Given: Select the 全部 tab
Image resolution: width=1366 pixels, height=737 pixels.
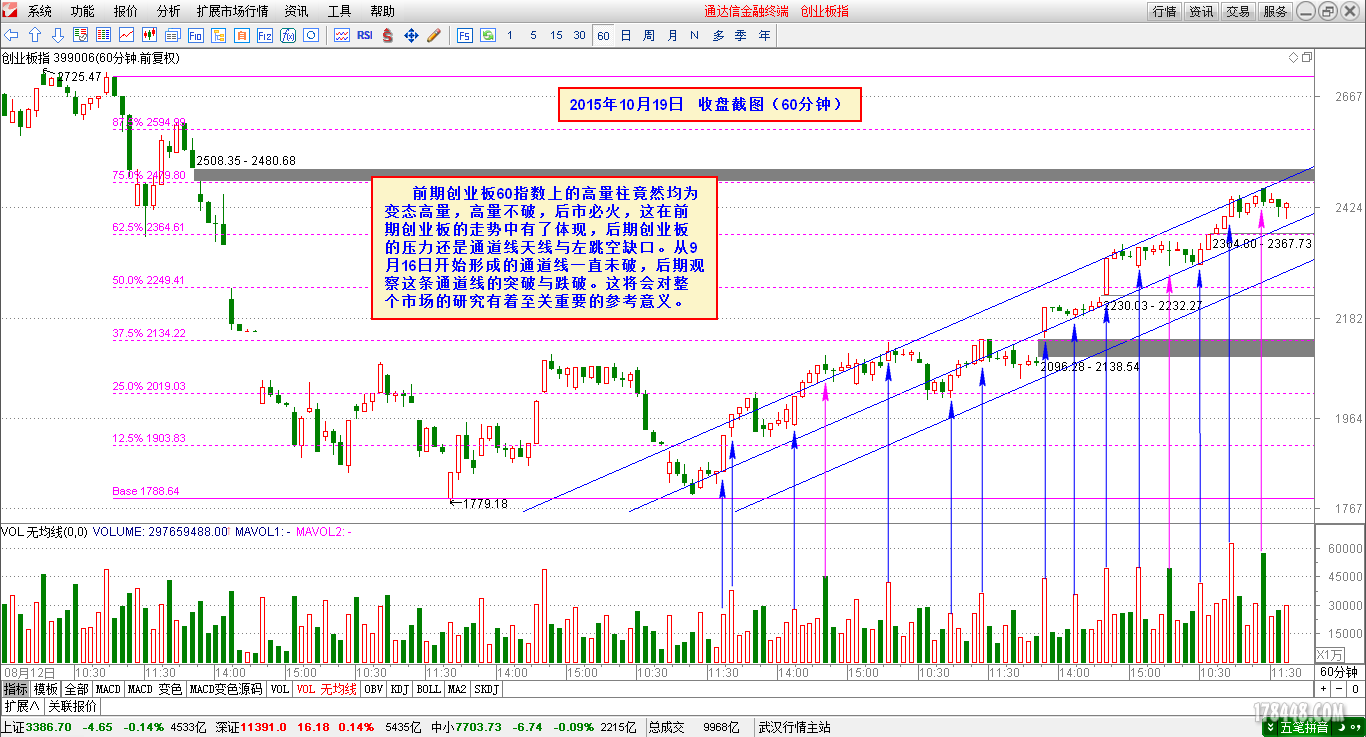Looking at the screenshot, I should pos(77,689).
